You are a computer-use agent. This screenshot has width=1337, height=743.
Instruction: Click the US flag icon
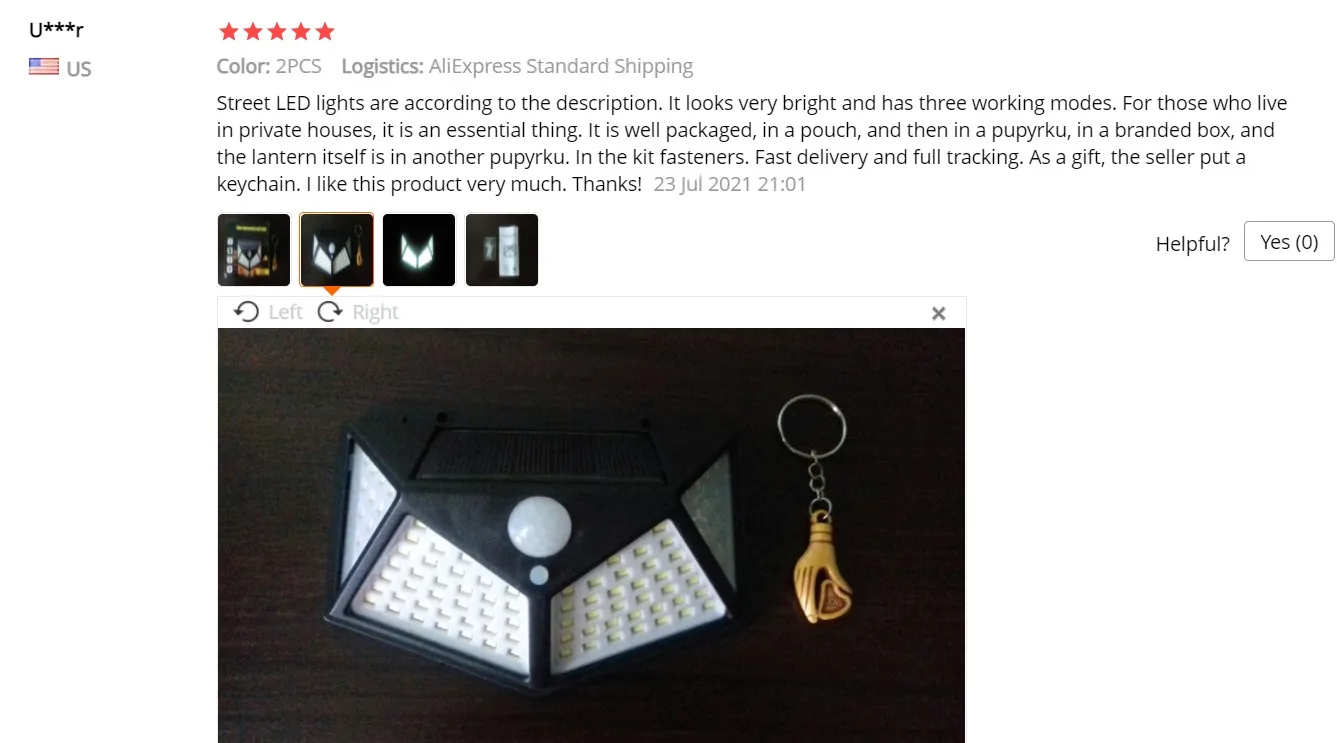click(x=44, y=67)
